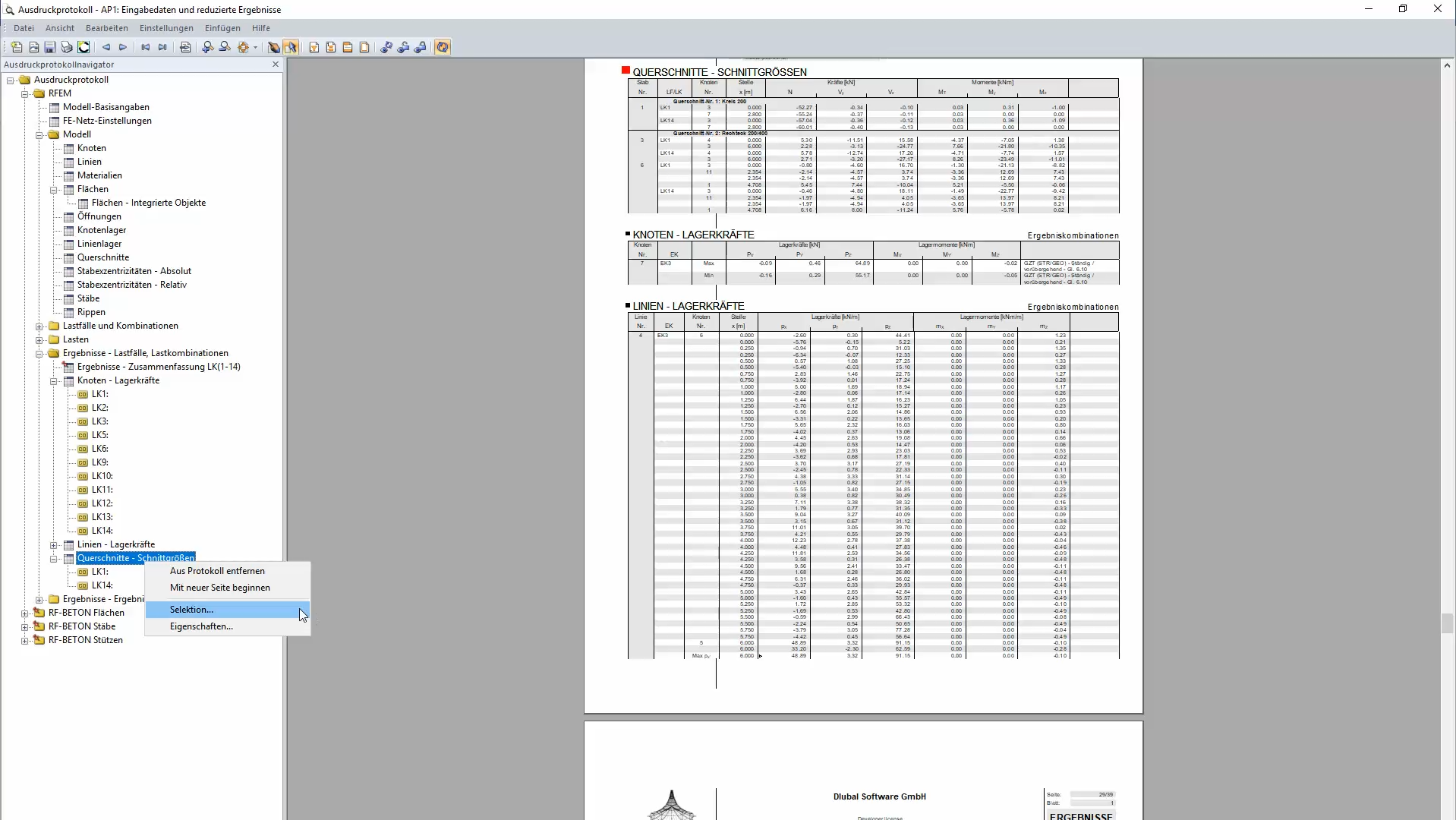Screen dimensions: 1456x820
Task: Open the Einstellungen menu
Action: (x=166, y=28)
